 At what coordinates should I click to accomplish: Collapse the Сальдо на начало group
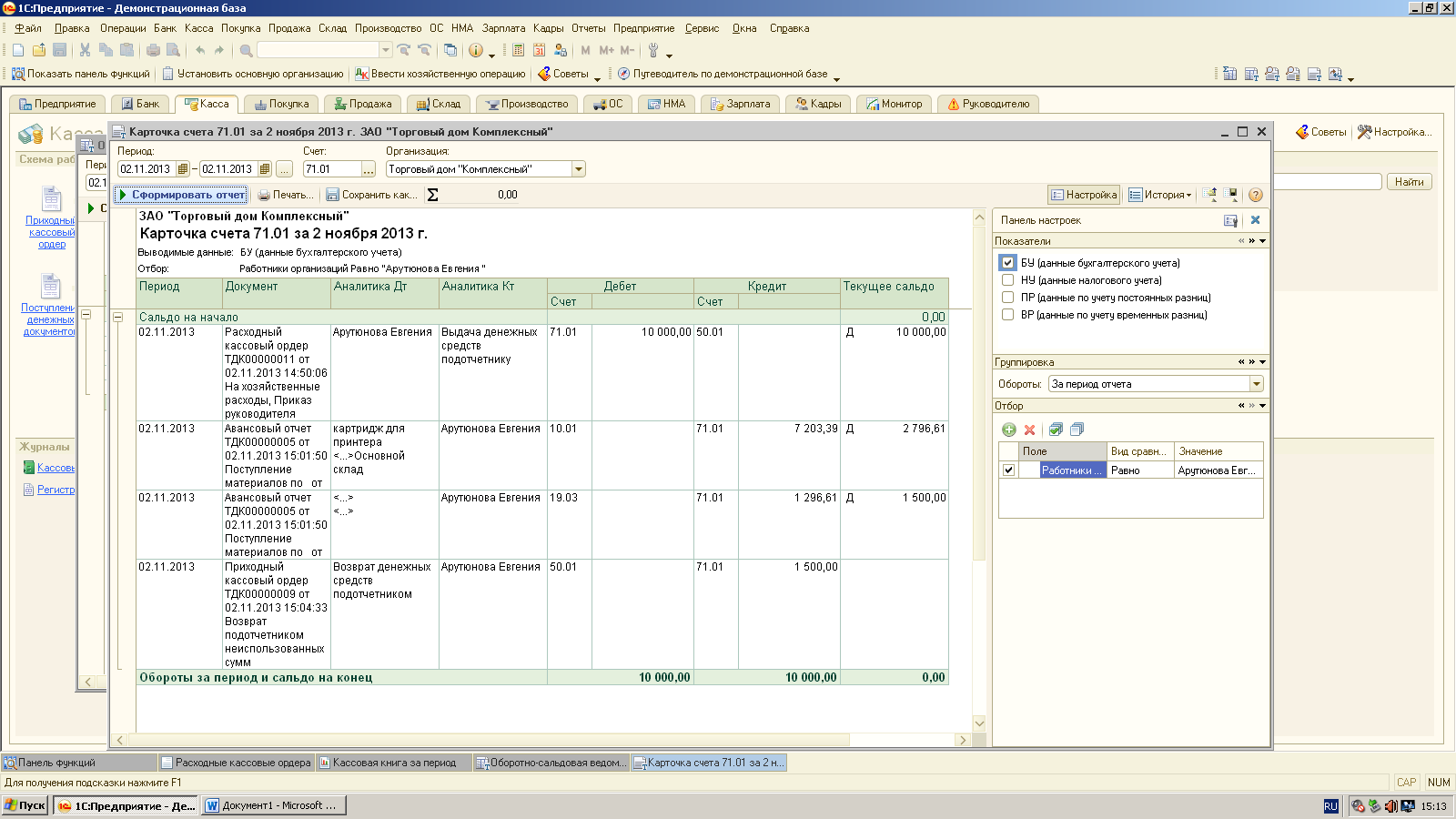coord(118,317)
